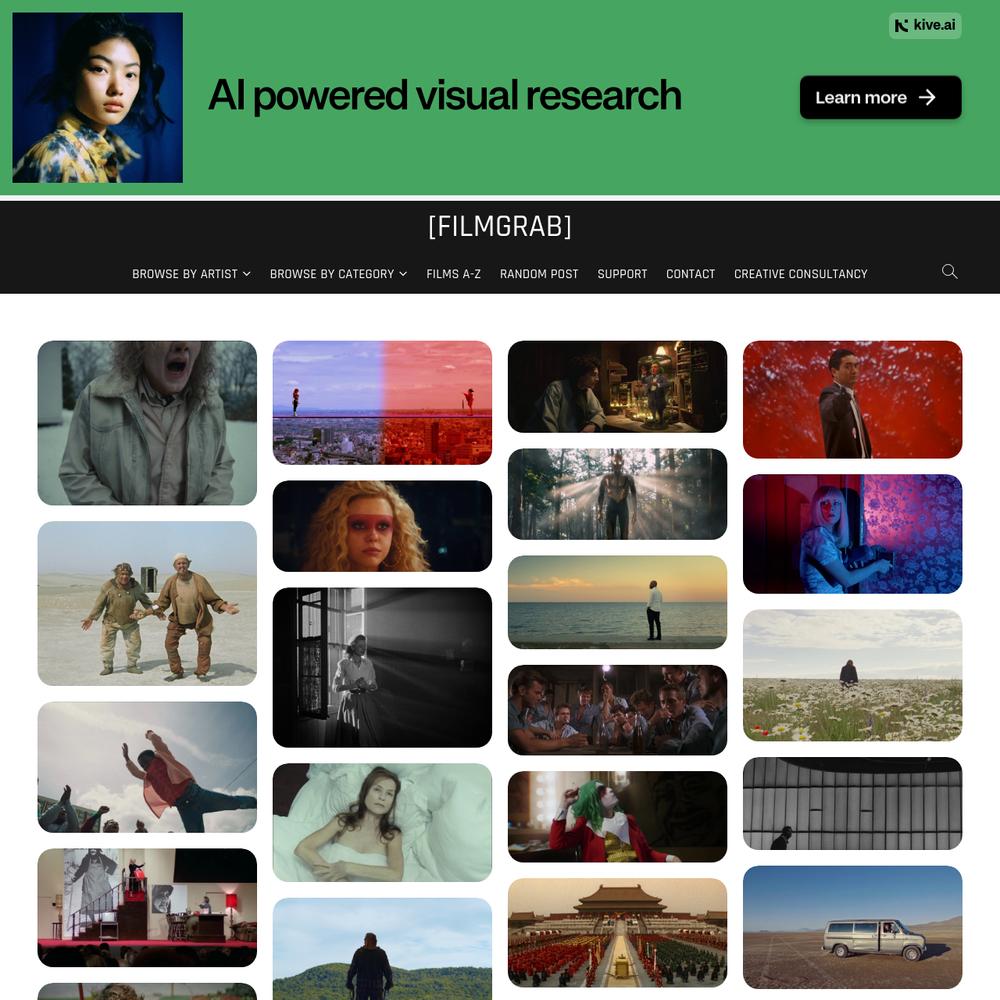Expand the Browse by Artist menu

(x=191, y=274)
